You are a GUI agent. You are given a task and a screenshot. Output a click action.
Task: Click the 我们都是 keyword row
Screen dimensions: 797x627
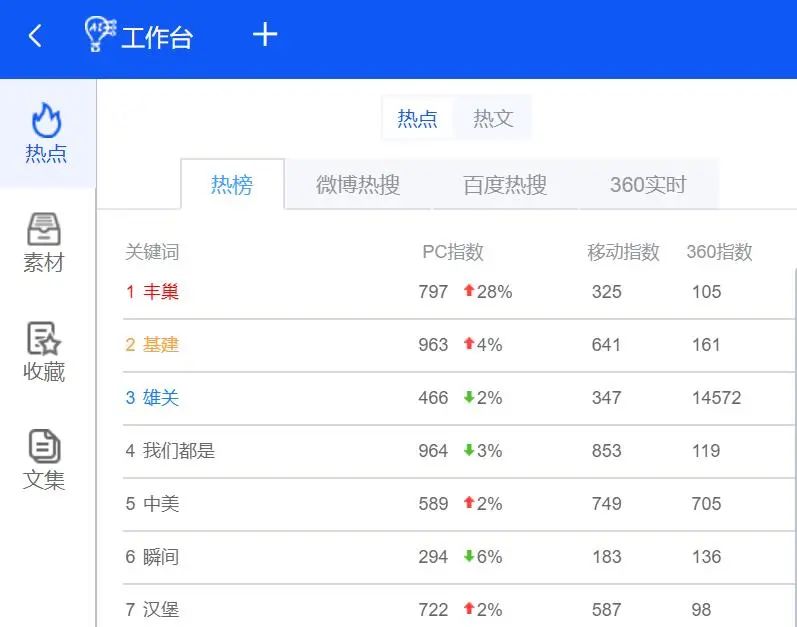tap(458, 451)
